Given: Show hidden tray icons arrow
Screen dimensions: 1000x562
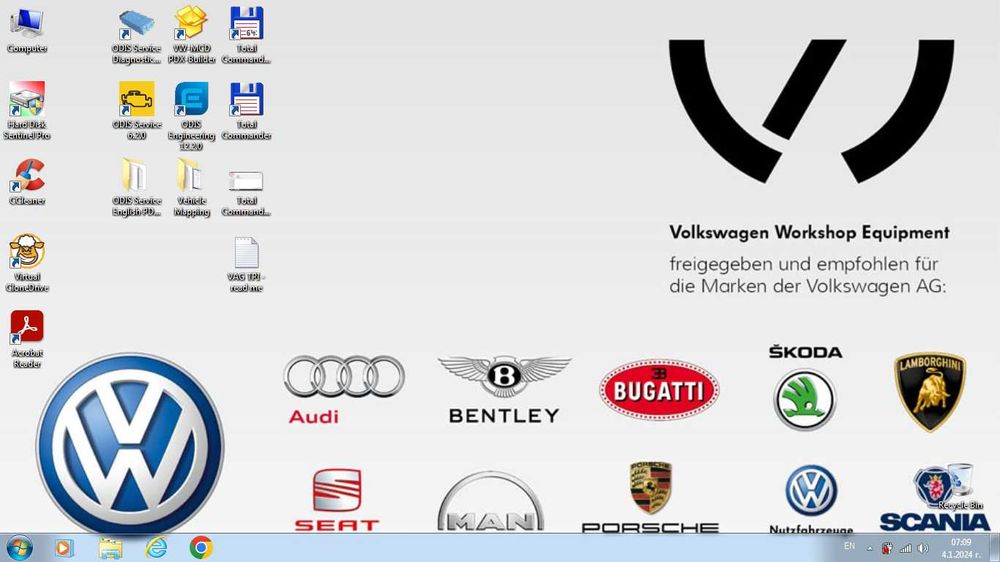Looking at the screenshot, I should tap(869, 548).
